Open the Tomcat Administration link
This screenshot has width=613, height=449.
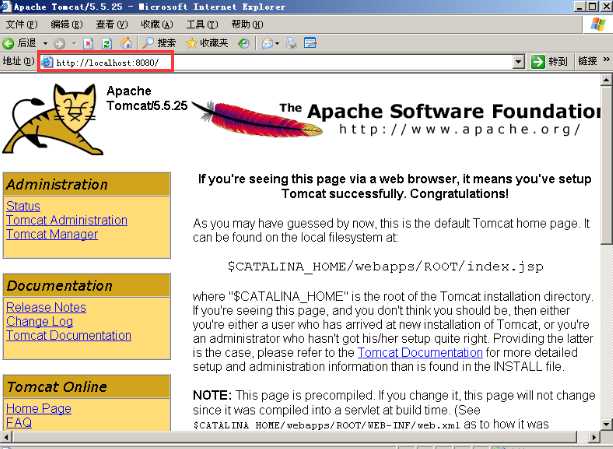point(67,220)
